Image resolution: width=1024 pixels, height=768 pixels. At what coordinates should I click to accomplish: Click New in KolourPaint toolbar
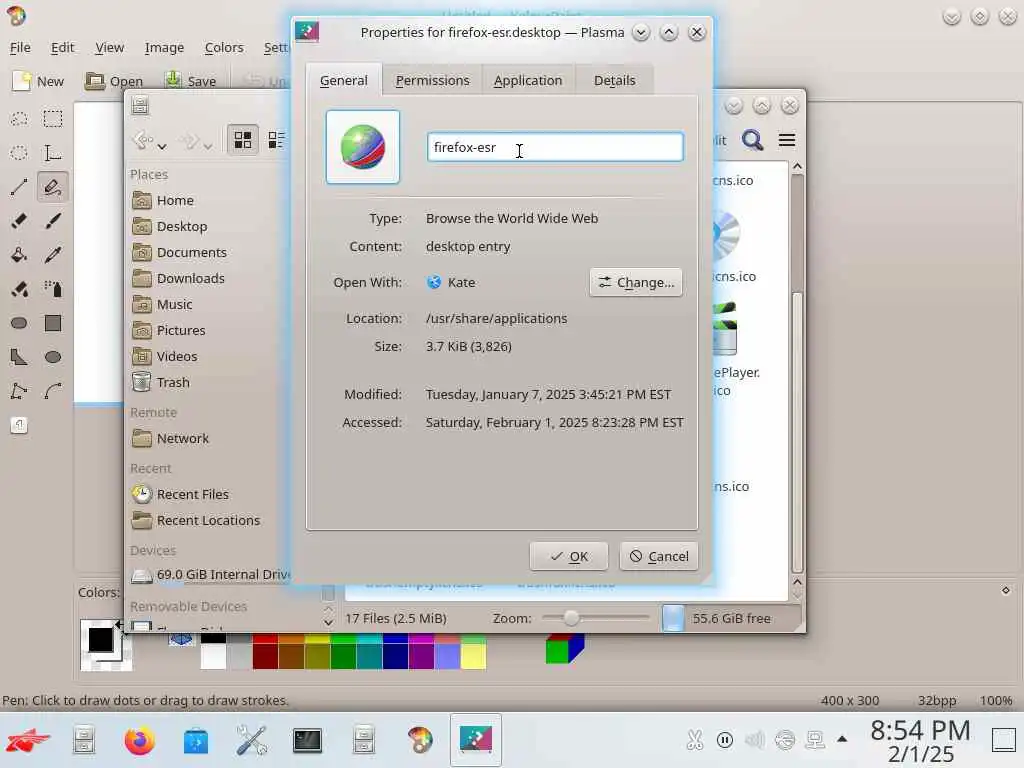pyautogui.click(x=38, y=81)
